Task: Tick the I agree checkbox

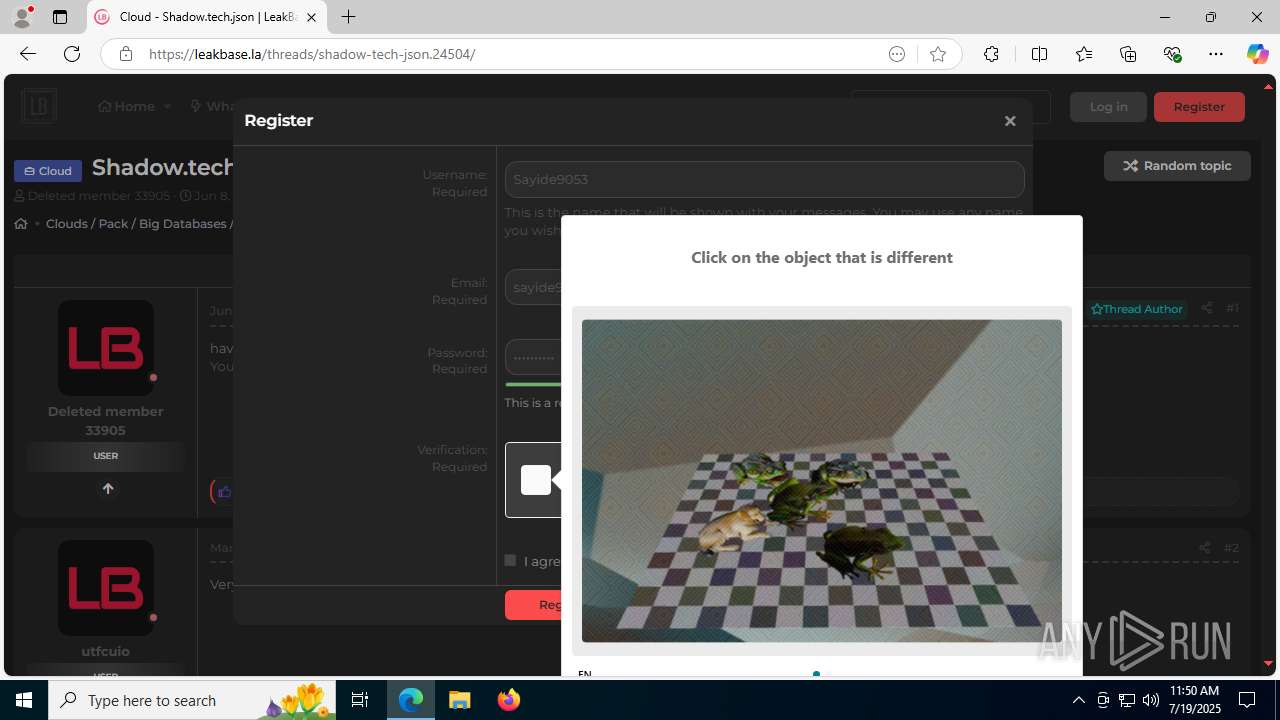Action: (x=511, y=560)
